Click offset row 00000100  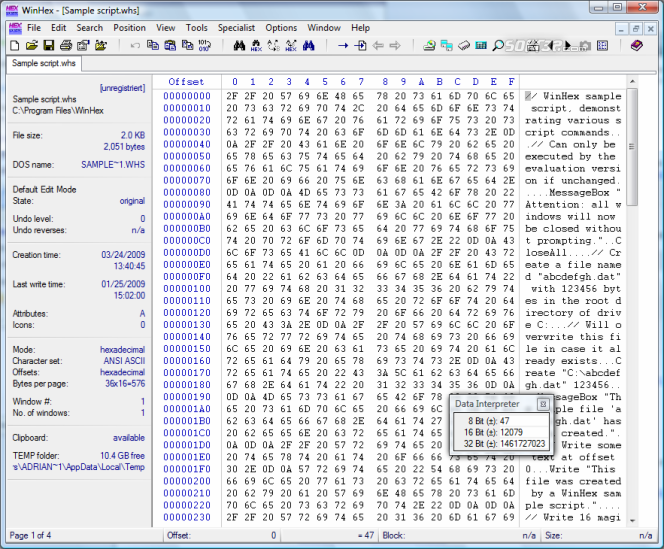pos(187,288)
